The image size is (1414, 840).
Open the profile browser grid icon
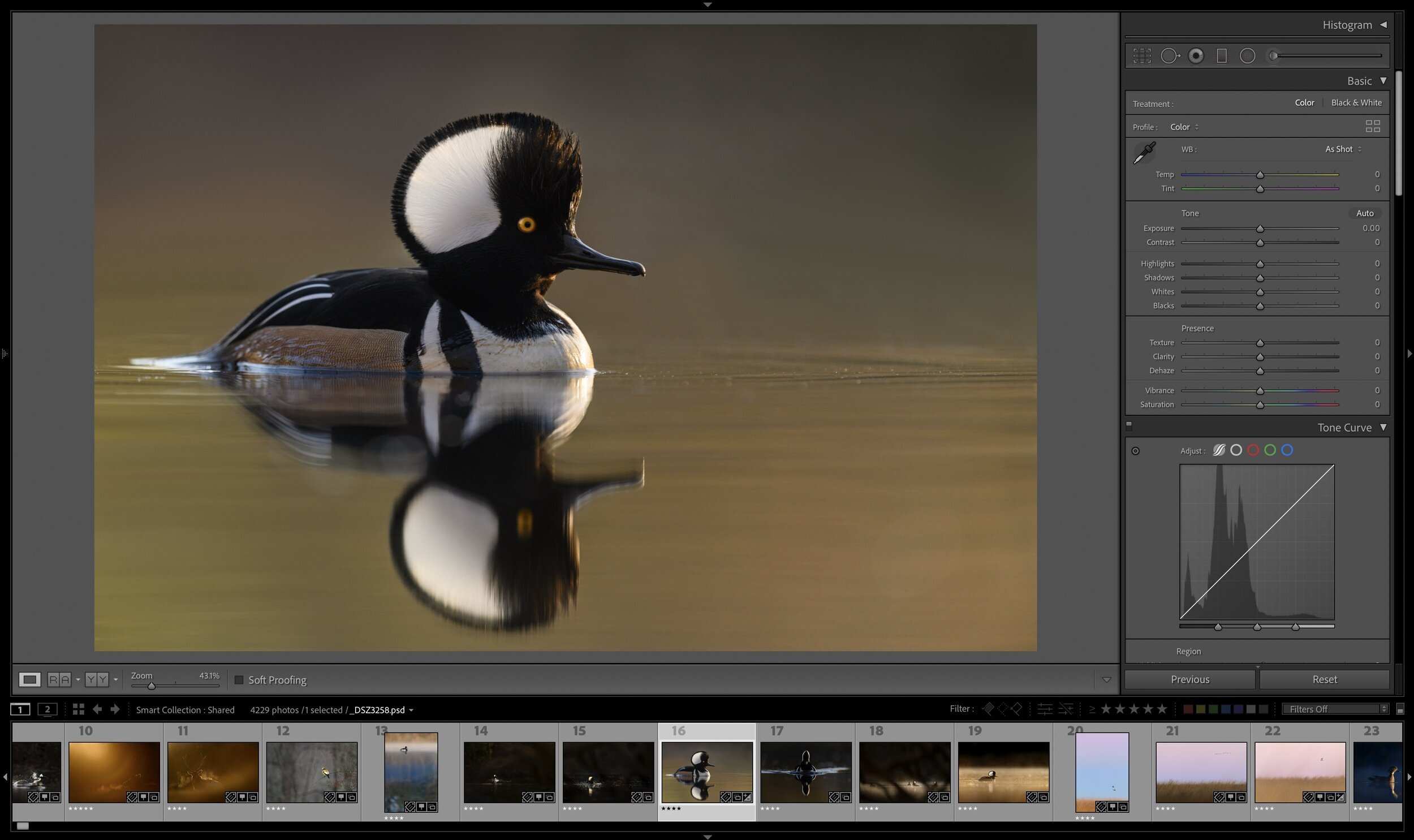pos(1374,126)
